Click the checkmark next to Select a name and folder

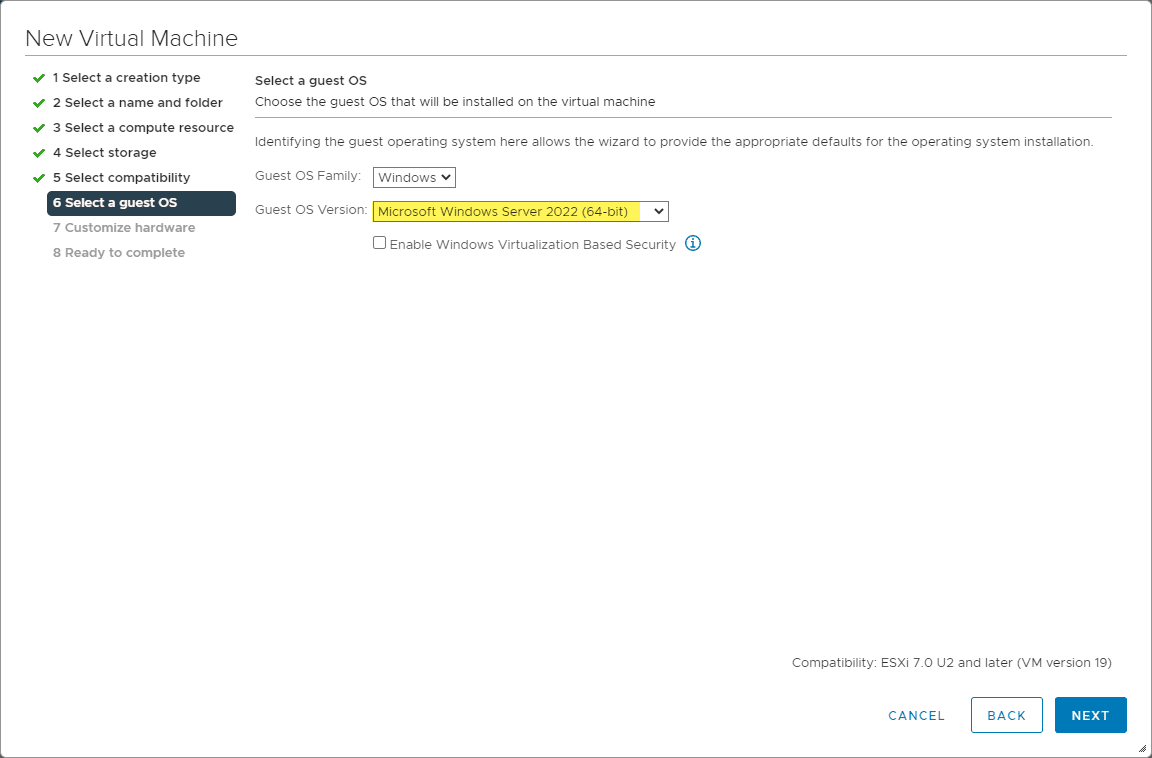tap(38, 102)
